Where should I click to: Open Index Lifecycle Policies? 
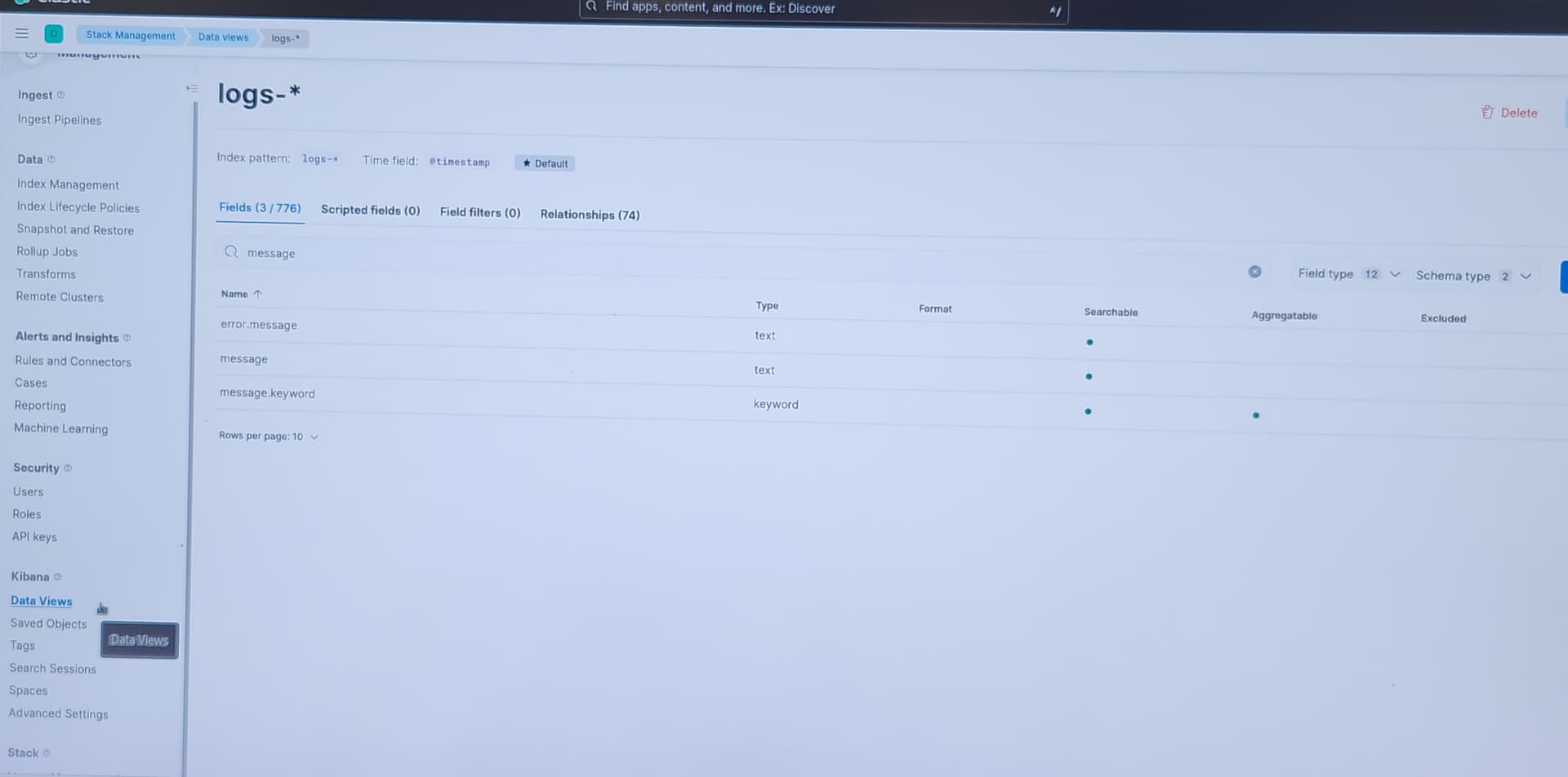(78, 207)
